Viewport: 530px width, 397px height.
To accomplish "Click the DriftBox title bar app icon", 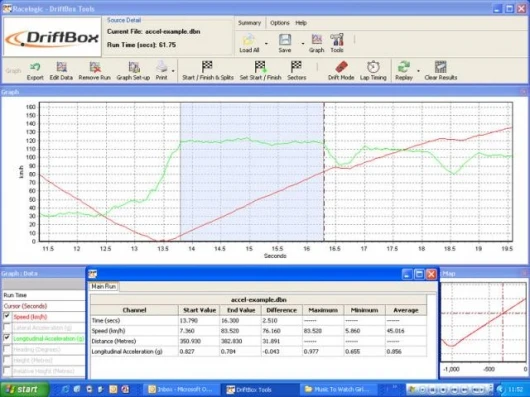I will 7,8.
